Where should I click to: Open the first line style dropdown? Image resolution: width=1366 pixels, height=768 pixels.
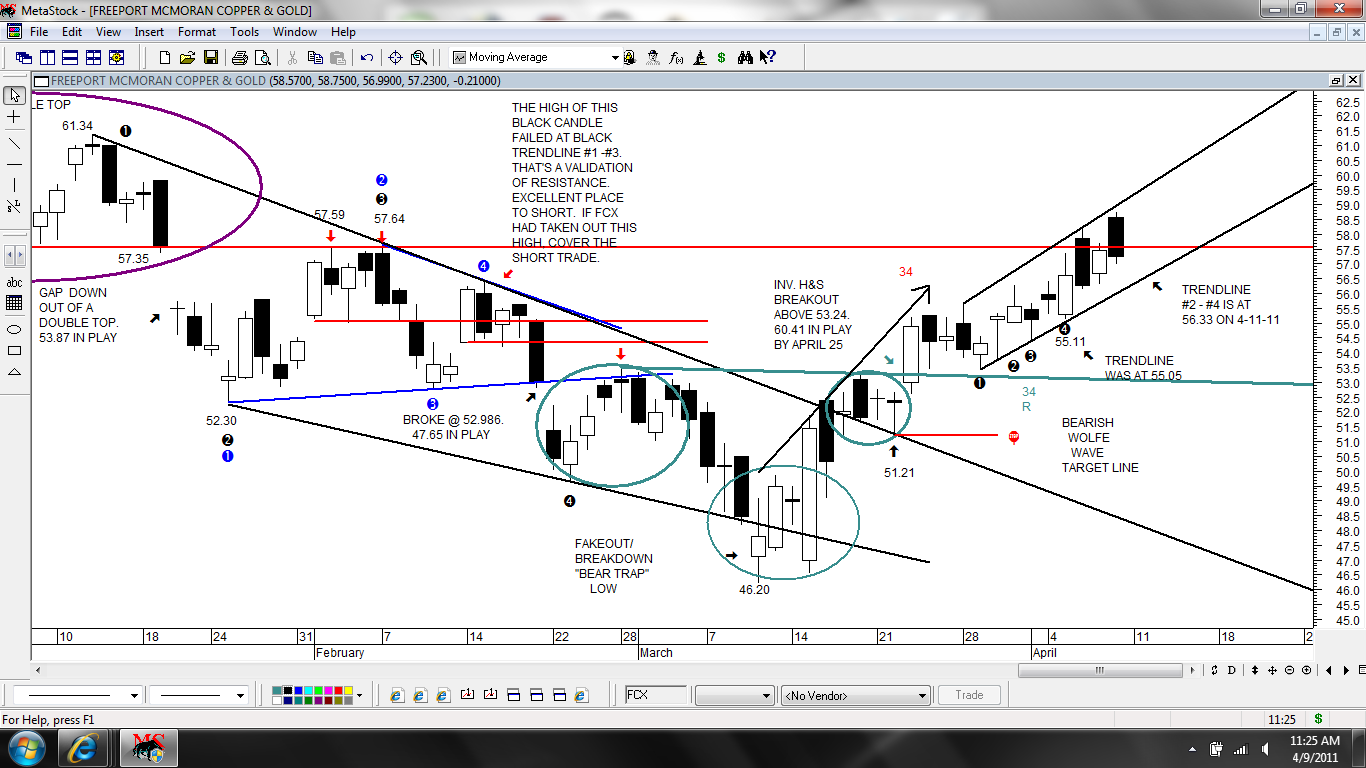pos(134,695)
